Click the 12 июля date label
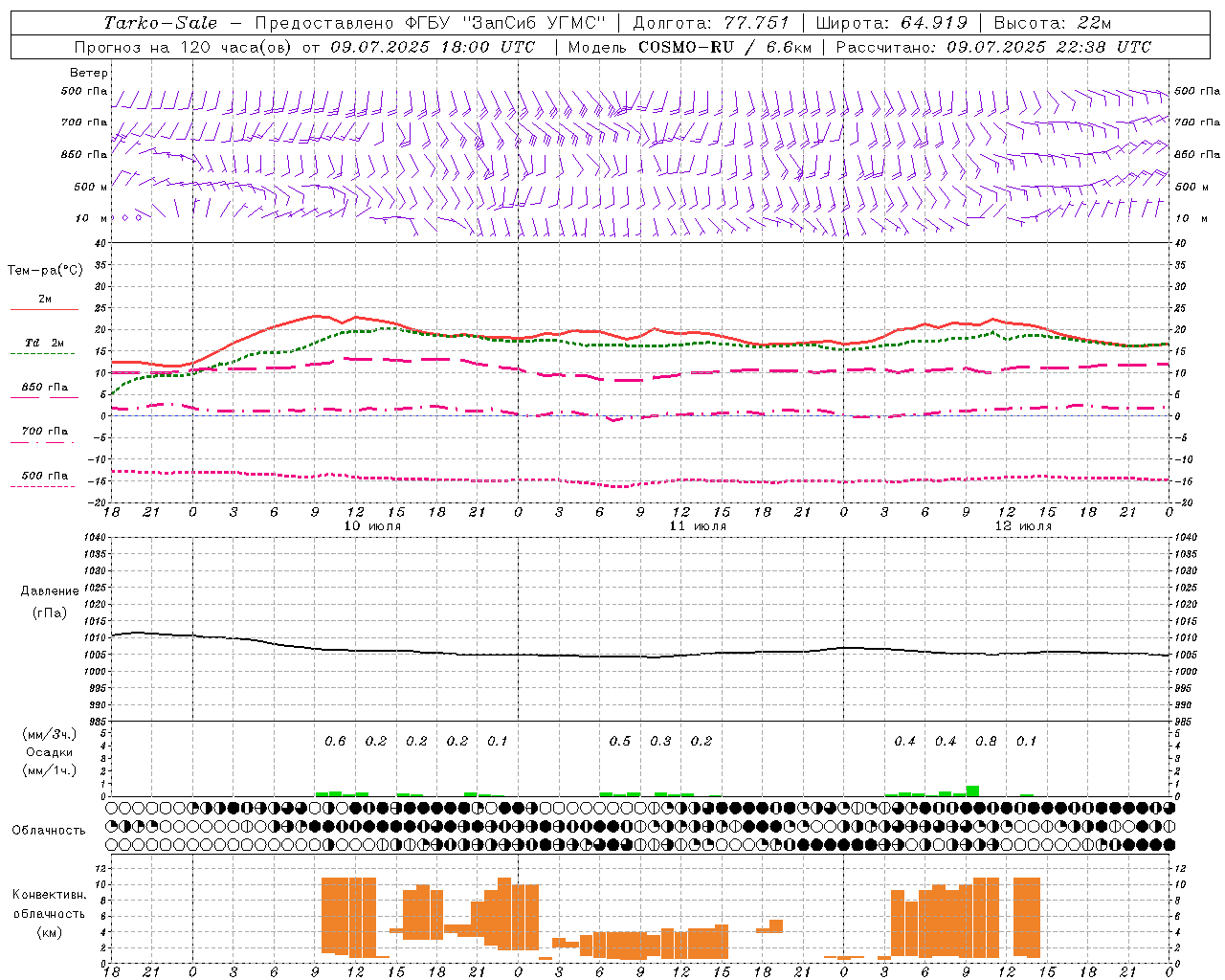The image size is (1225, 980). (1023, 526)
